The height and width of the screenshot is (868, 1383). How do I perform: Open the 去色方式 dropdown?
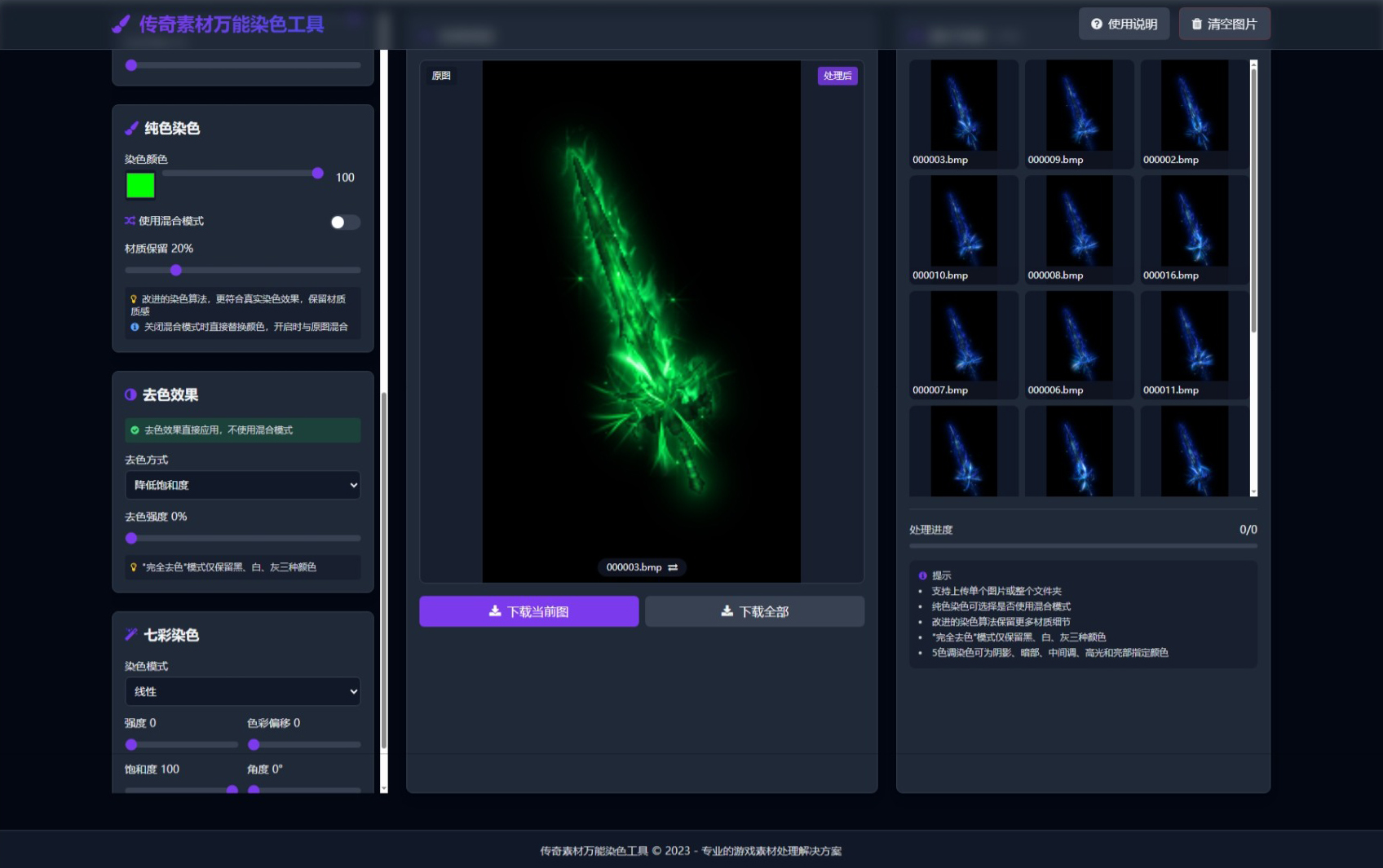pos(242,485)
